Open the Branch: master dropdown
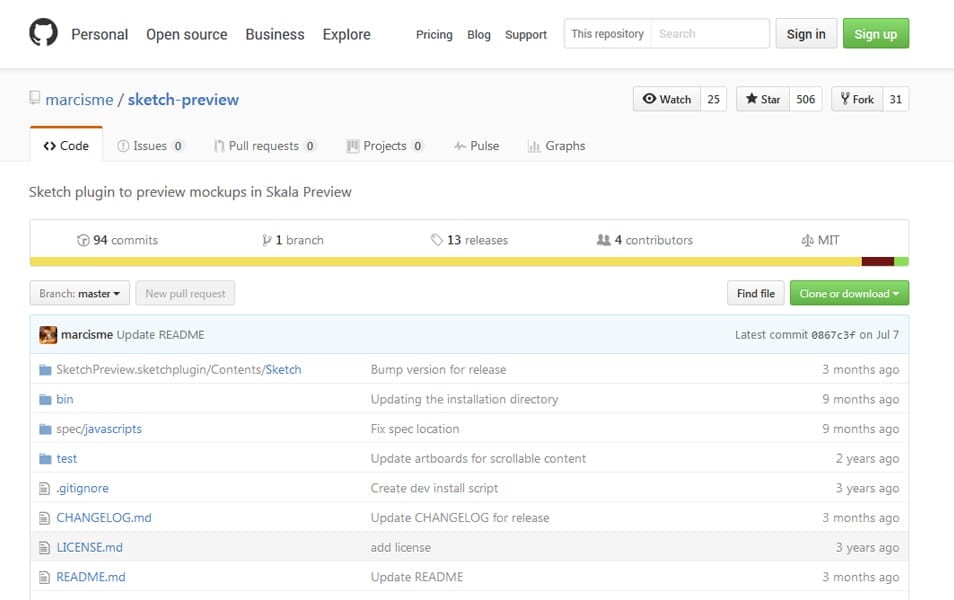This screenshot has height=600, width=954. click(x=80, y=294)
